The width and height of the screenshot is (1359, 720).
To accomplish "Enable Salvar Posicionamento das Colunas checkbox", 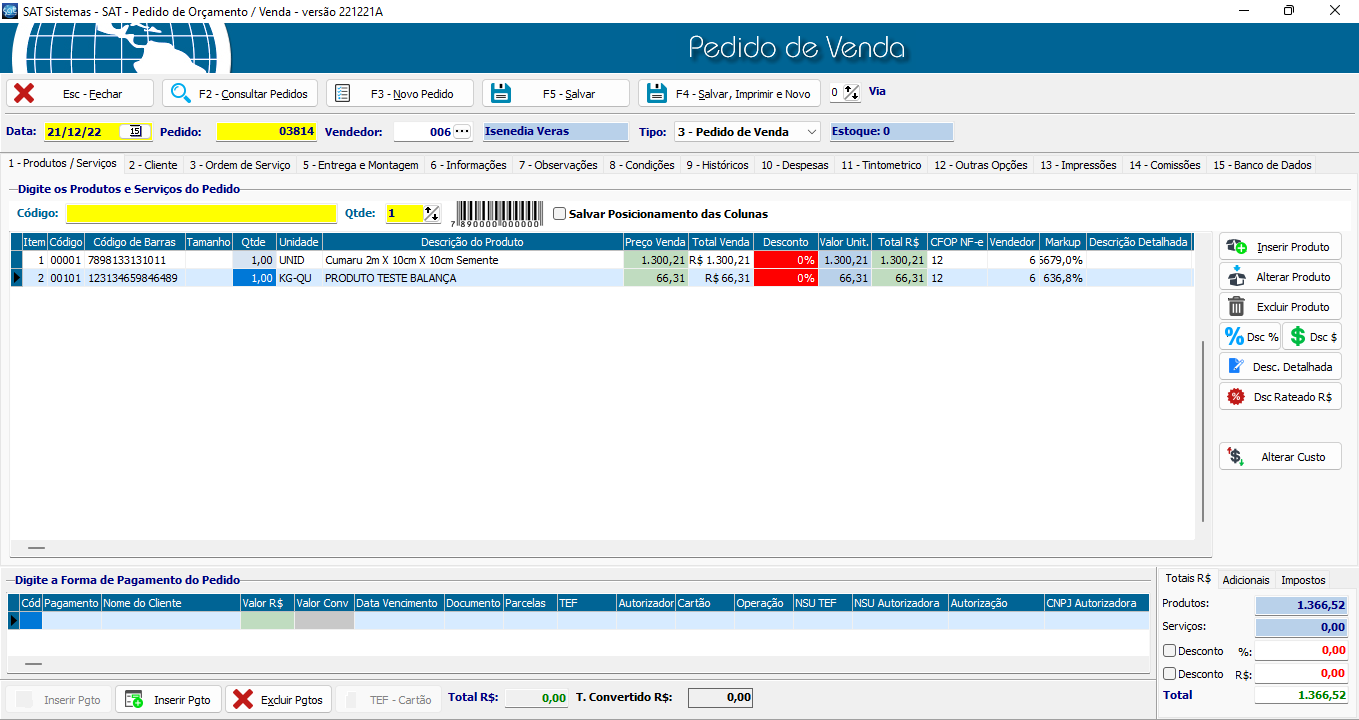I will (x=560, y=214).
